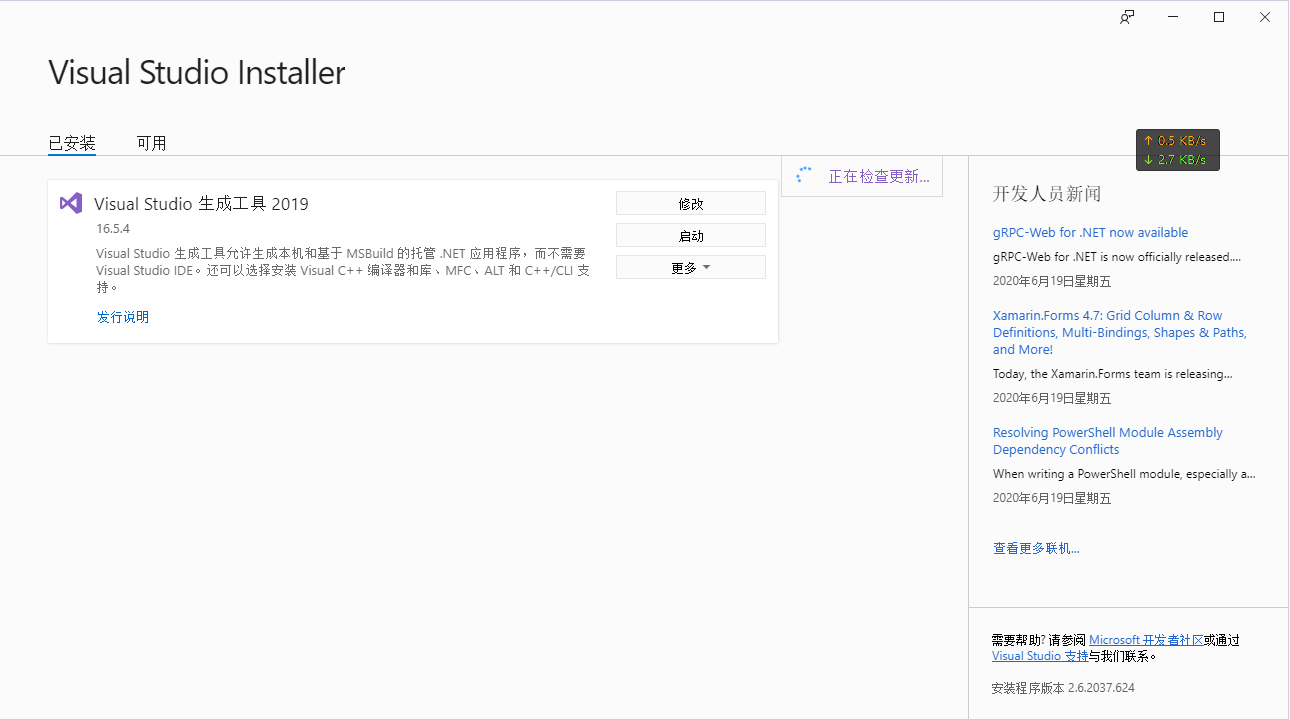Switch to the 可用 tab
This screenshot has width=1290, height=720.
(152, 143)
